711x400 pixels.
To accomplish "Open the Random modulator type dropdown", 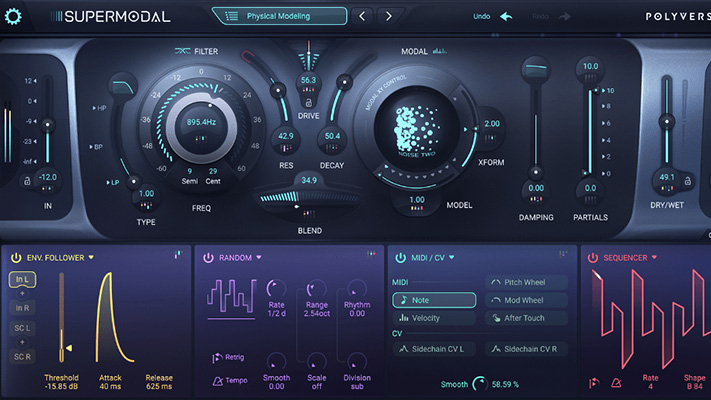I will (259, 257).
